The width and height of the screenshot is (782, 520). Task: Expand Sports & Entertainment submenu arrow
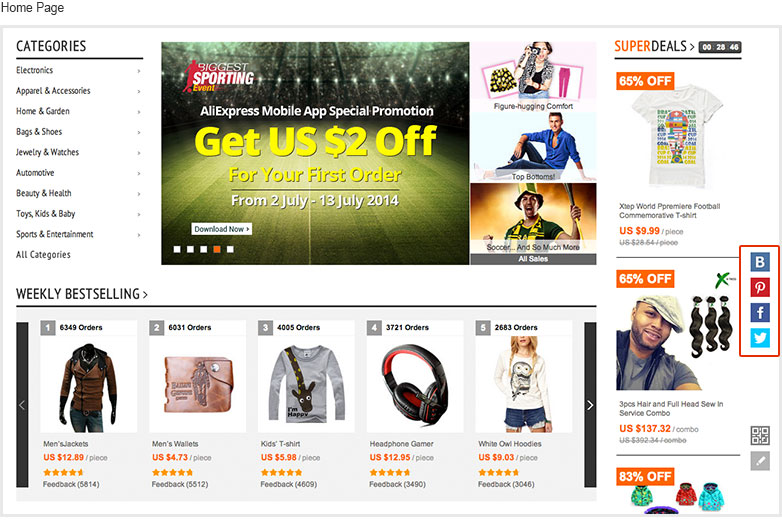coord(139,234)
